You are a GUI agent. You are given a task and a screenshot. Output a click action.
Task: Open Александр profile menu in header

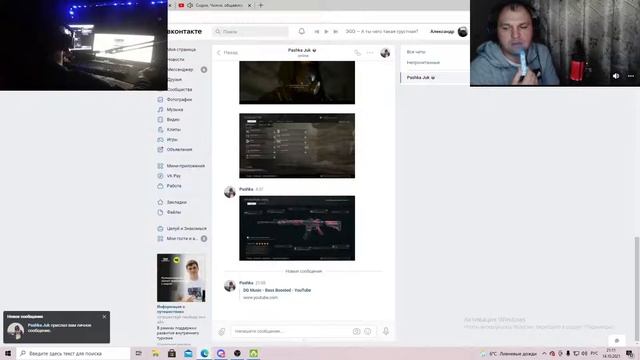(449, 31)
